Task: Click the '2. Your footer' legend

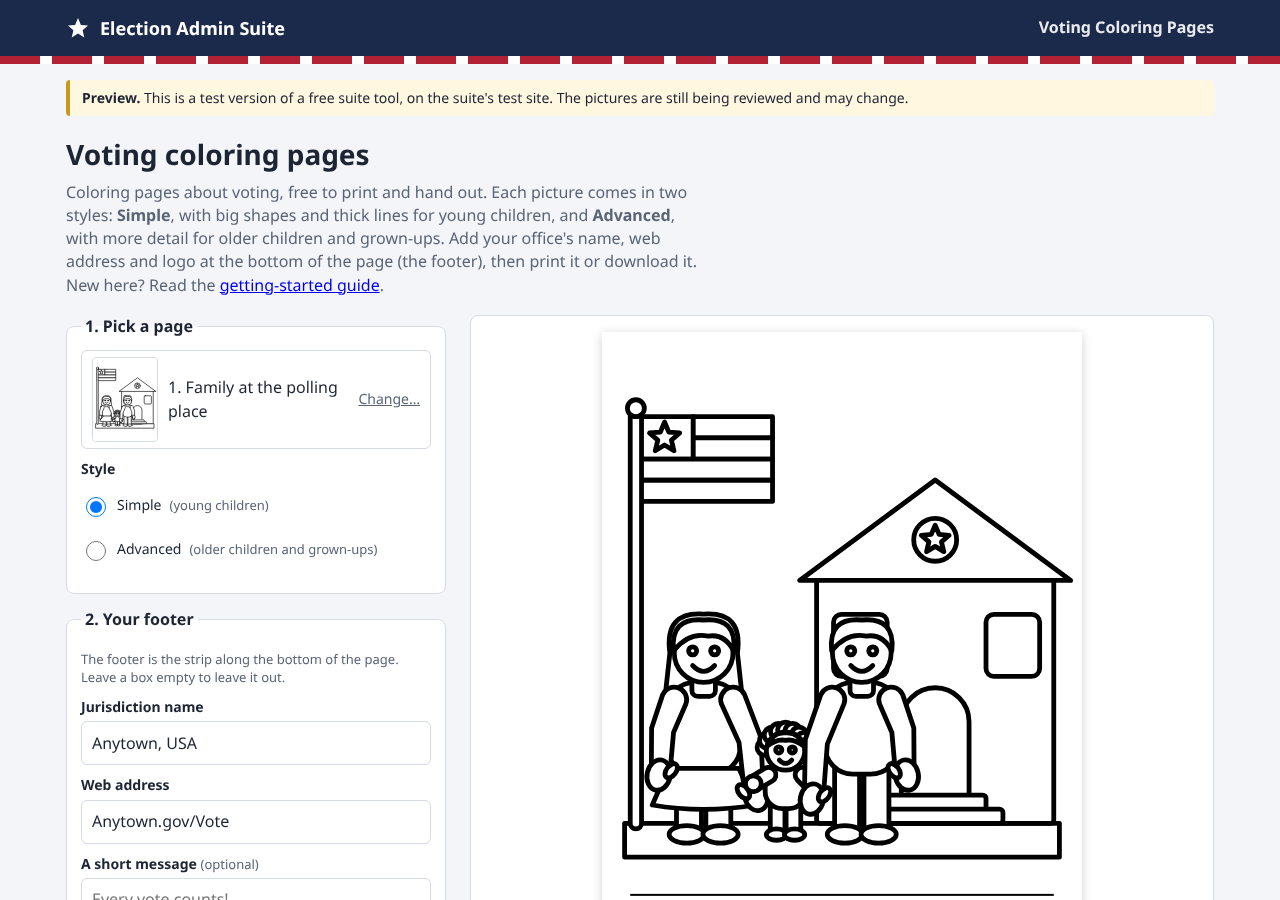Action: pyautogui.click(x=139, y=619)
